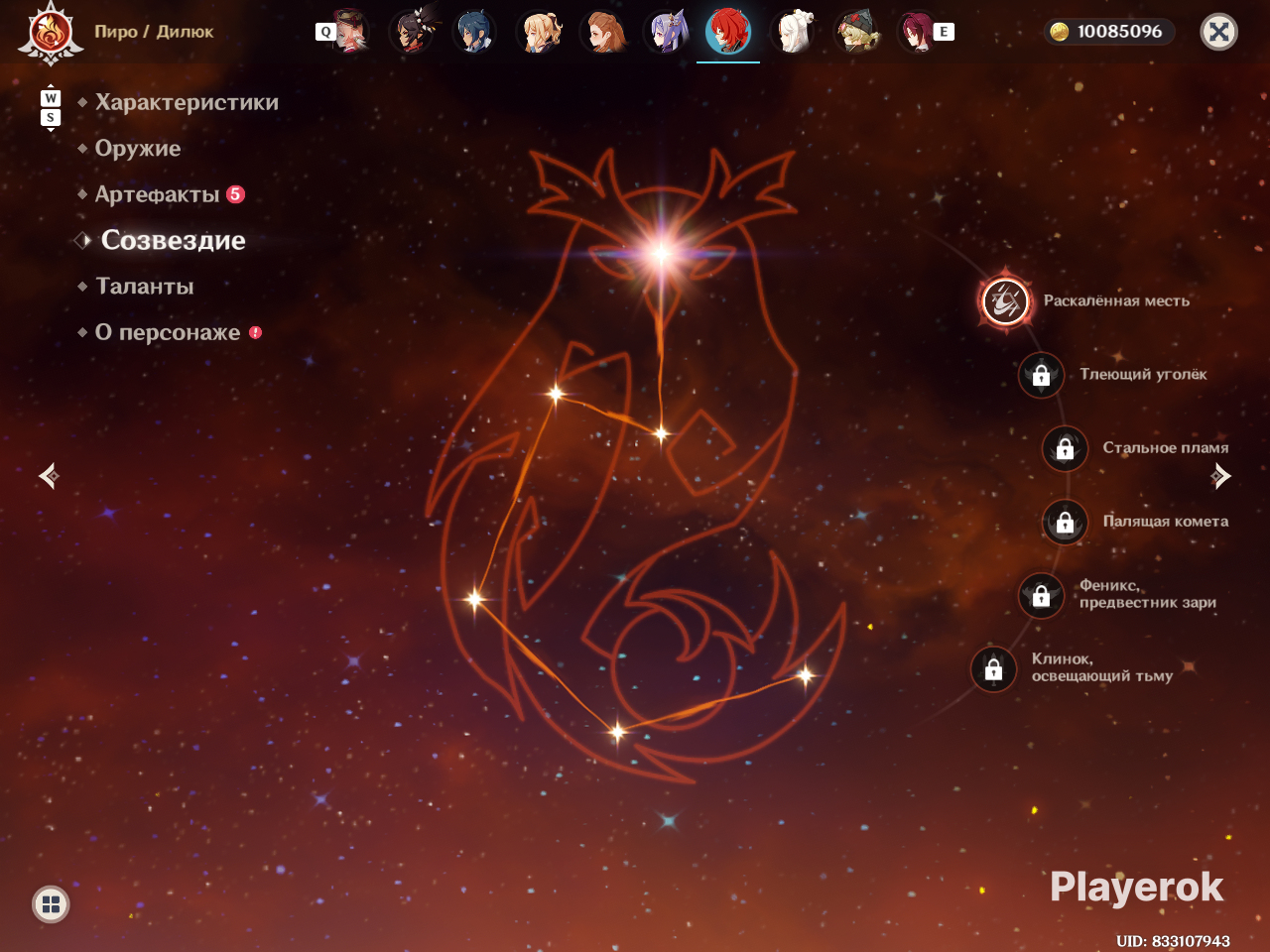Click the Mora coin icon

1060,32
